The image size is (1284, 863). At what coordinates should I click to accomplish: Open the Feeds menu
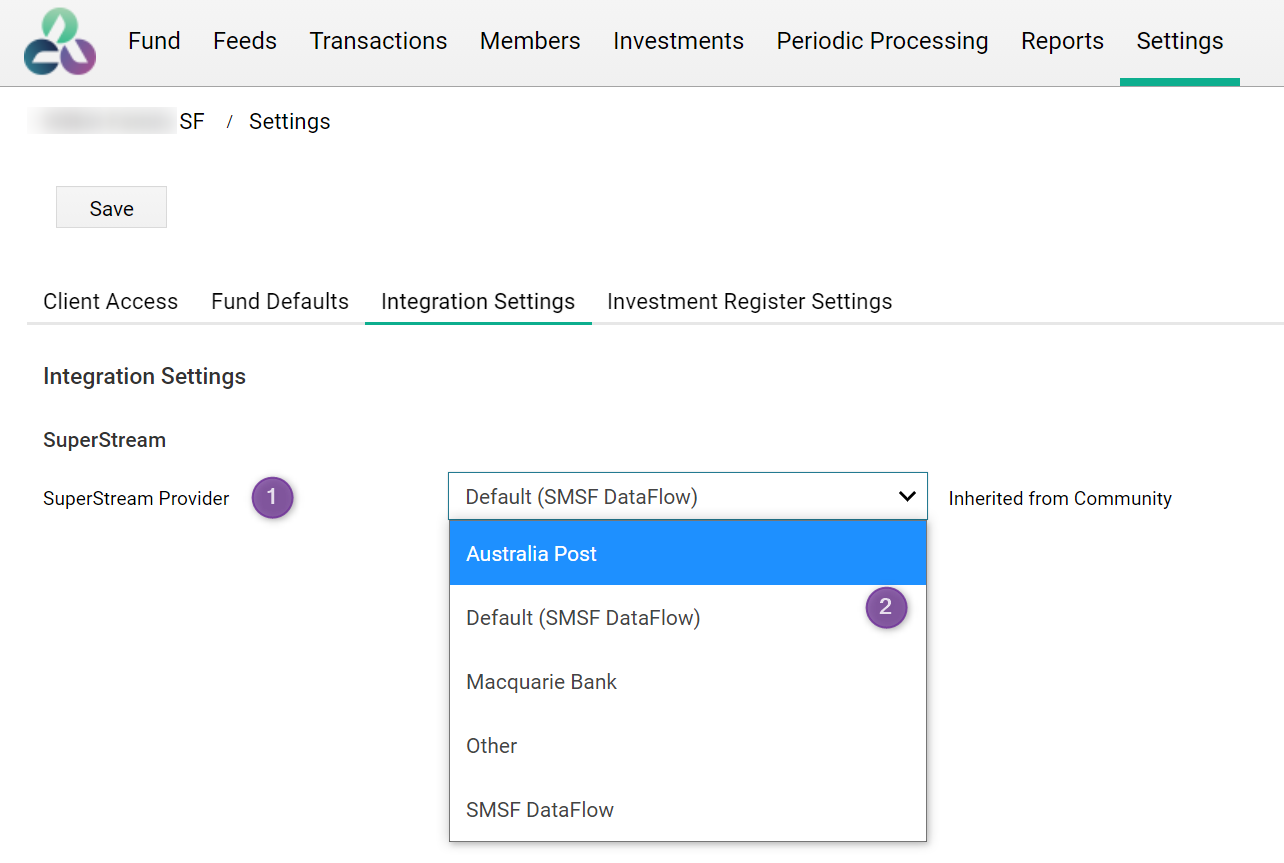pyautogui.click(x=245, y=41)
